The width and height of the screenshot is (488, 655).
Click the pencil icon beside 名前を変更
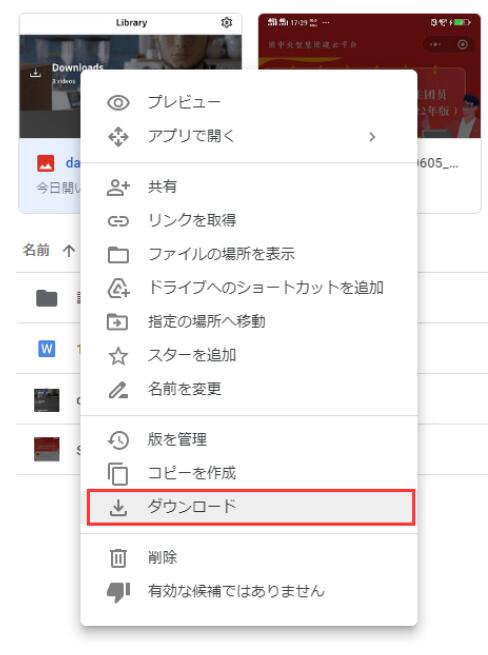[x=118, y=390]
